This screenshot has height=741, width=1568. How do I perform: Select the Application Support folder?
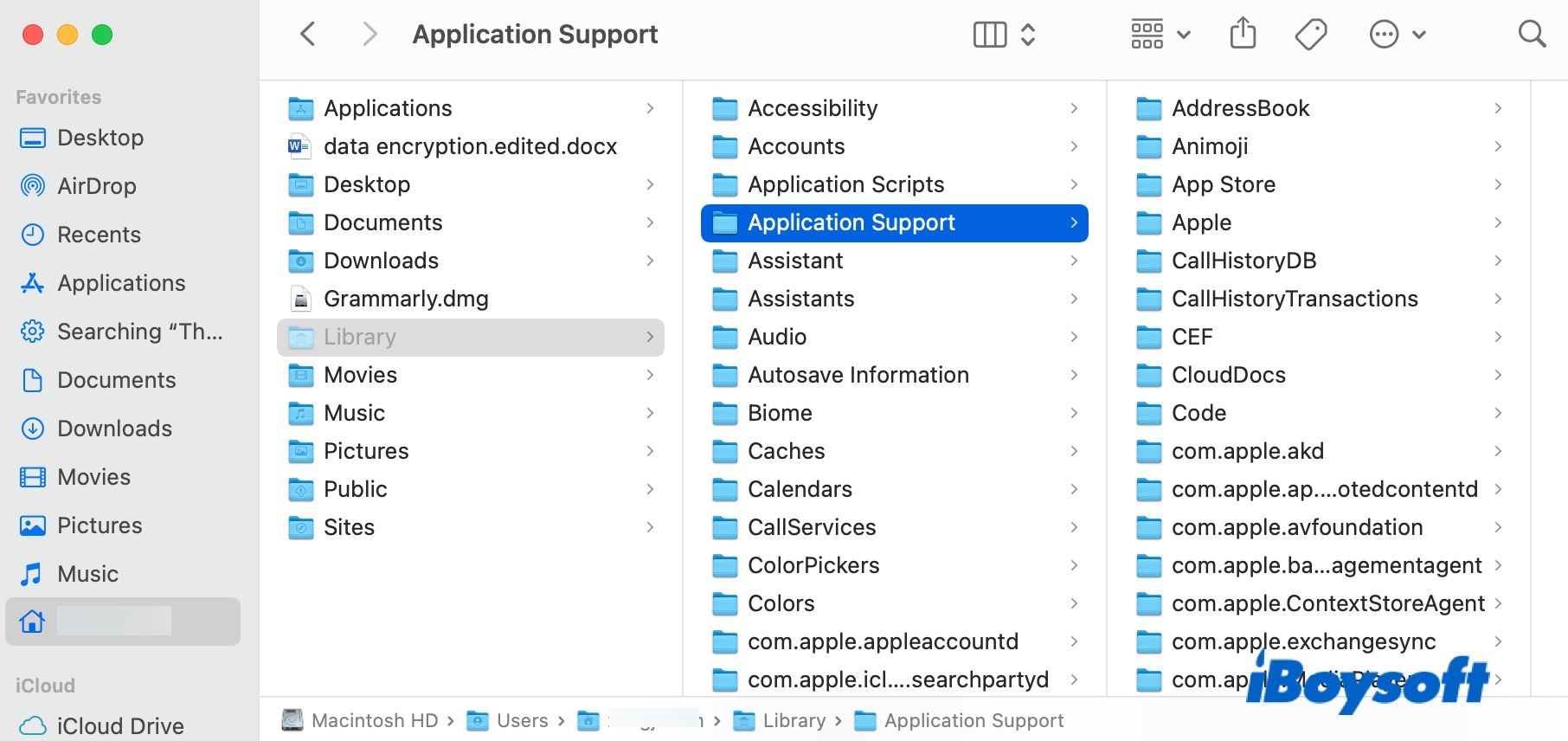pos(851,222)
